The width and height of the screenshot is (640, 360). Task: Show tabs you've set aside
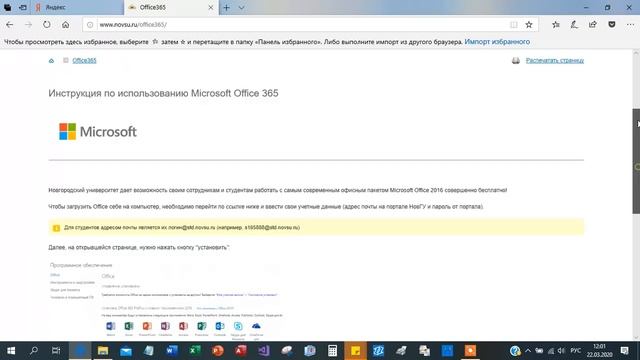point(8,7)
